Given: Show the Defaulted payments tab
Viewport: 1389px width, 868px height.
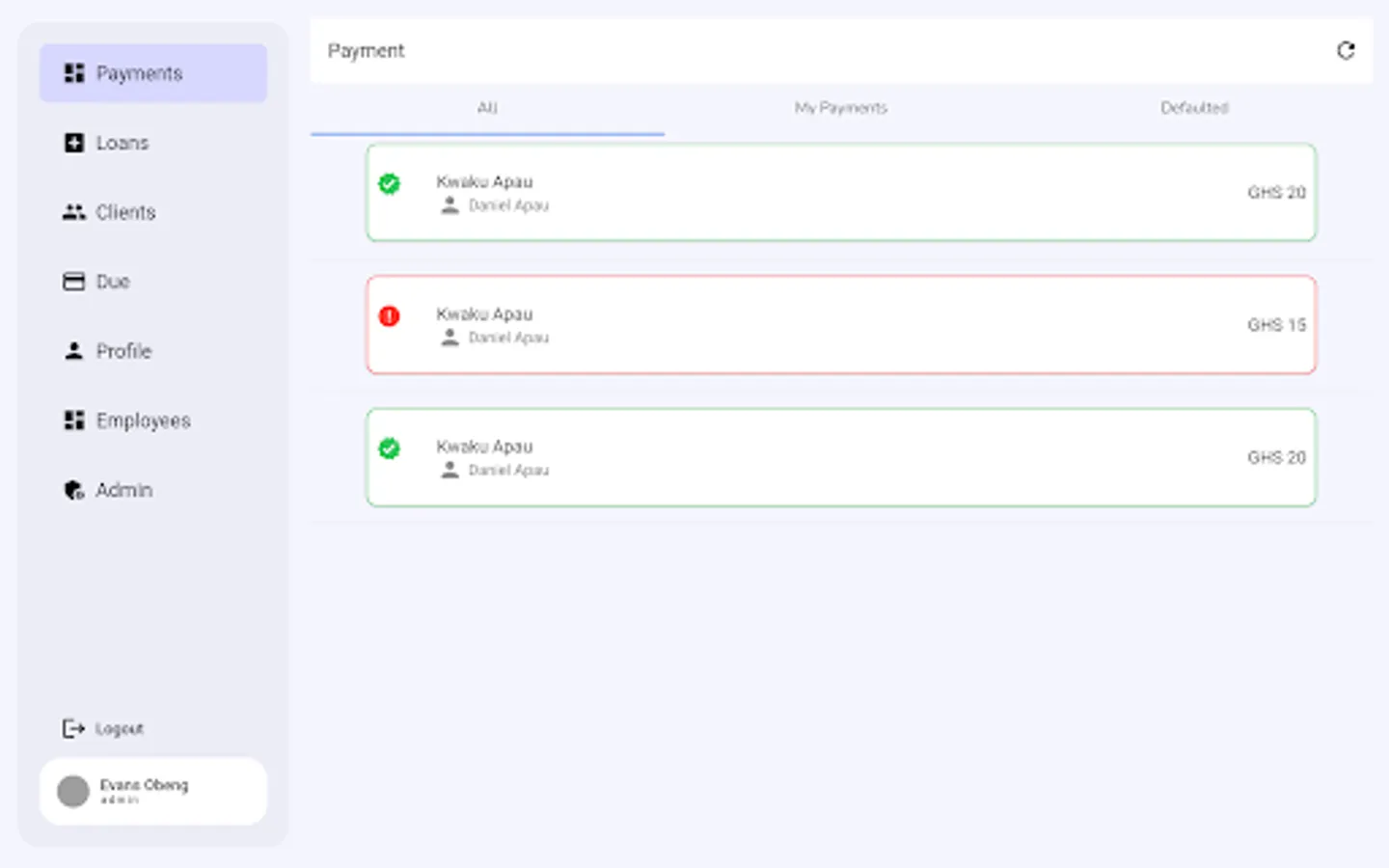Looking at the screenshot, I should point(1194,108).
